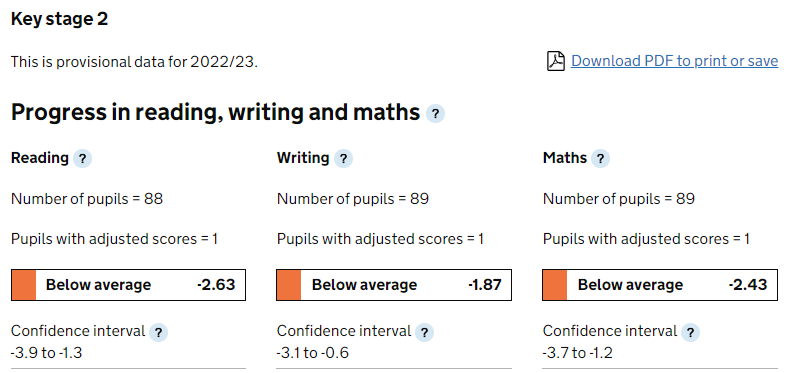This screenshot has width=808, height=373.
Task: Select the Maths score value -2.43
Action: tap(748, 284)
